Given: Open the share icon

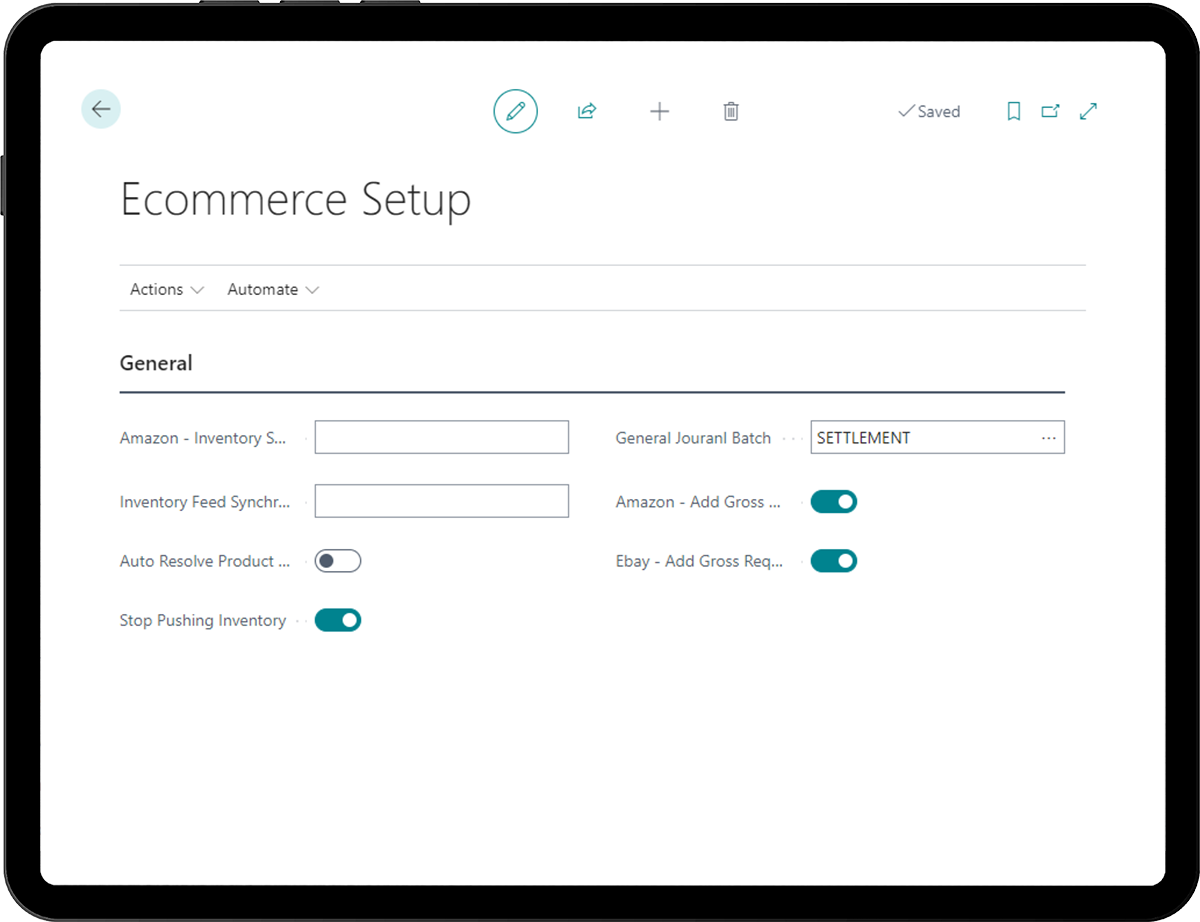Looking at the screenshot, I should 587,111.
